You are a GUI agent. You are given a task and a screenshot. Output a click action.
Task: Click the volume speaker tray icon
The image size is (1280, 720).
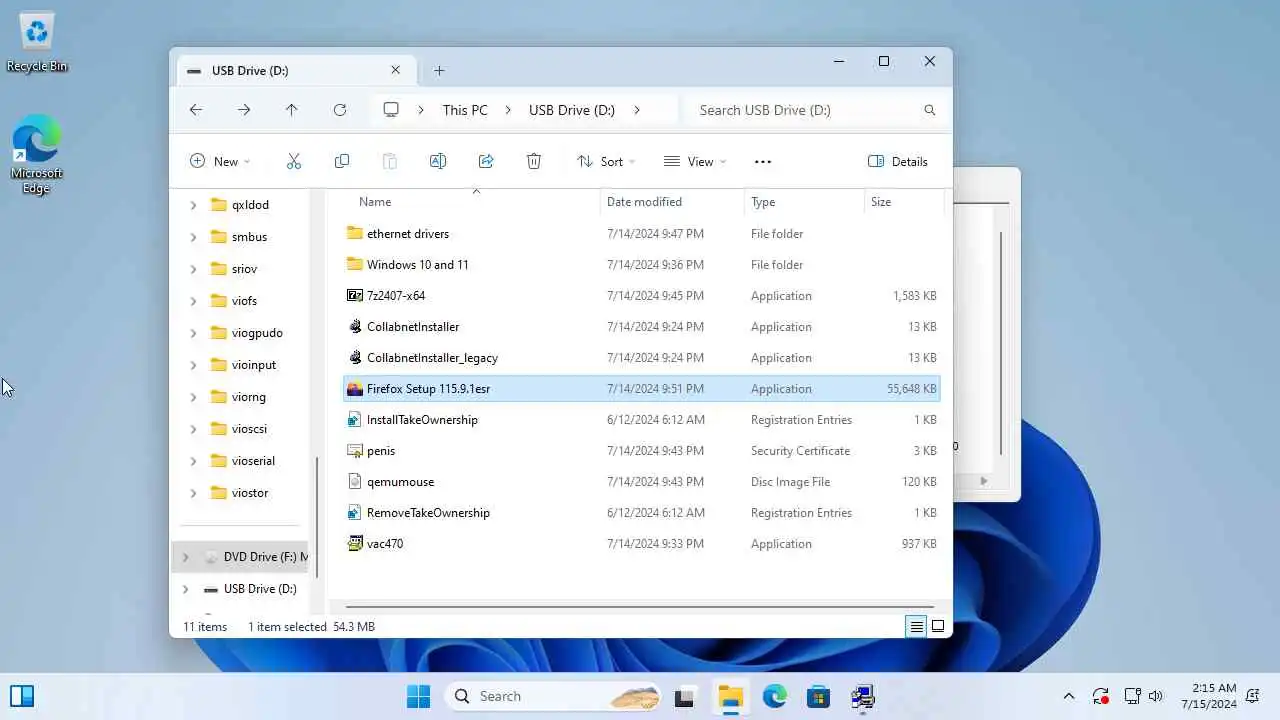tap(1156, 697)
